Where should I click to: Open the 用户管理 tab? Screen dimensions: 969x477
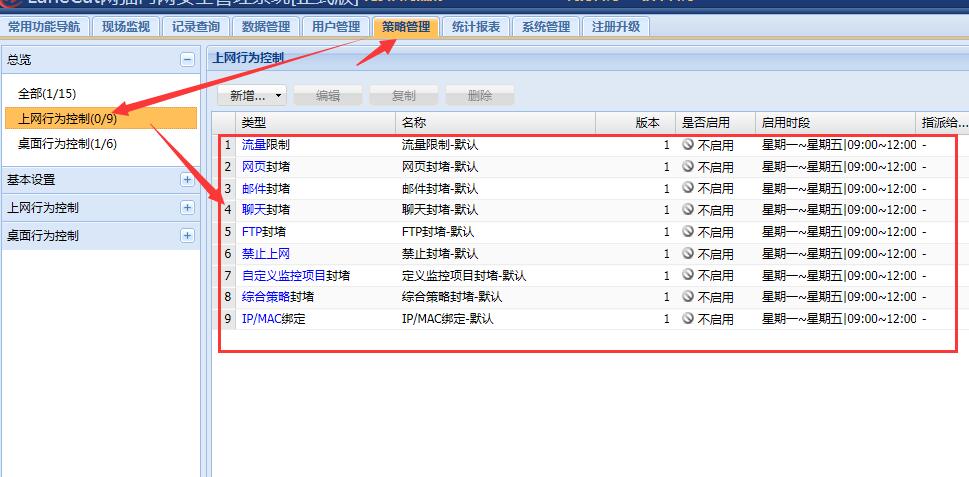pos(336,27)
